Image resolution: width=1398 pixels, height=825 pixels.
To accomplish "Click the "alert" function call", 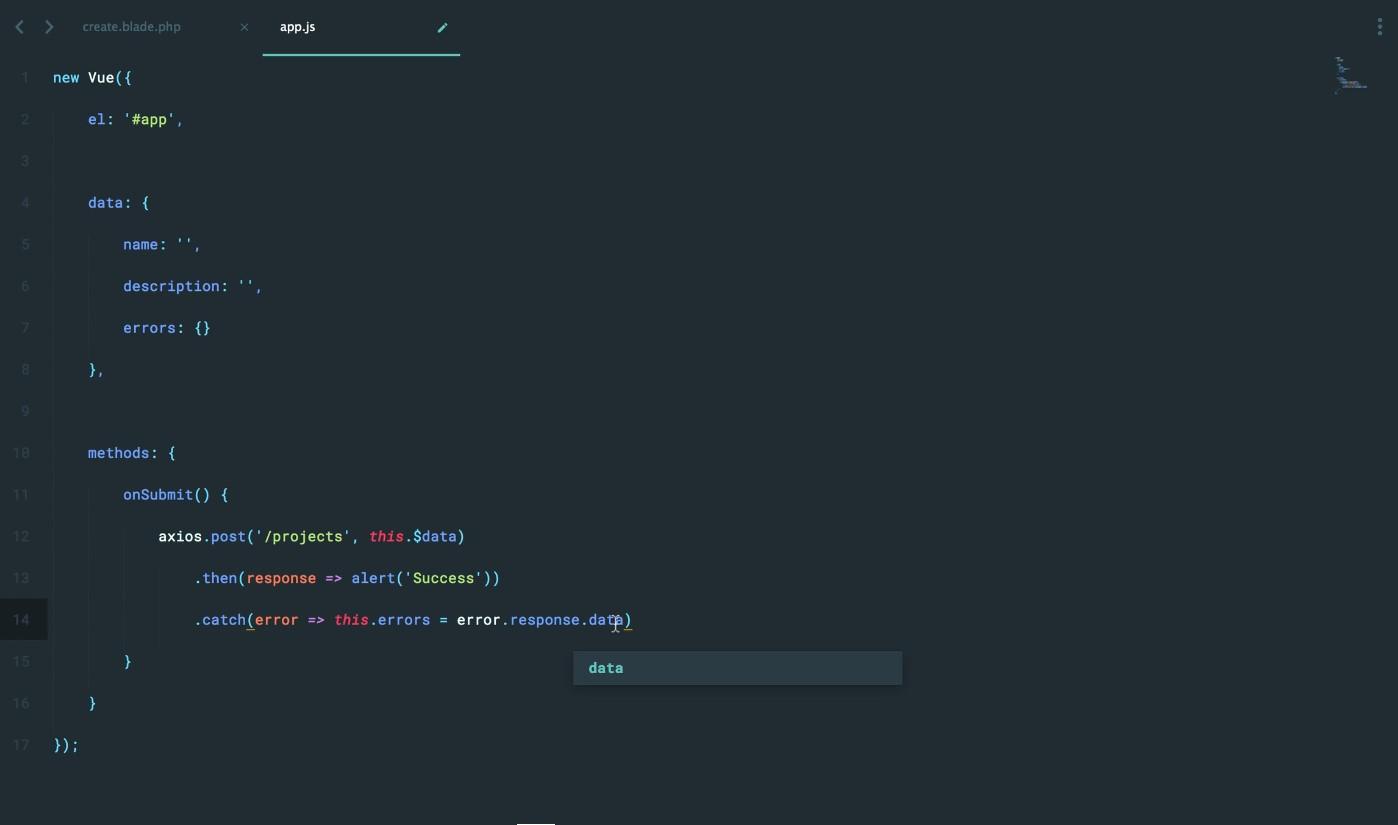I will click(373, 579).
